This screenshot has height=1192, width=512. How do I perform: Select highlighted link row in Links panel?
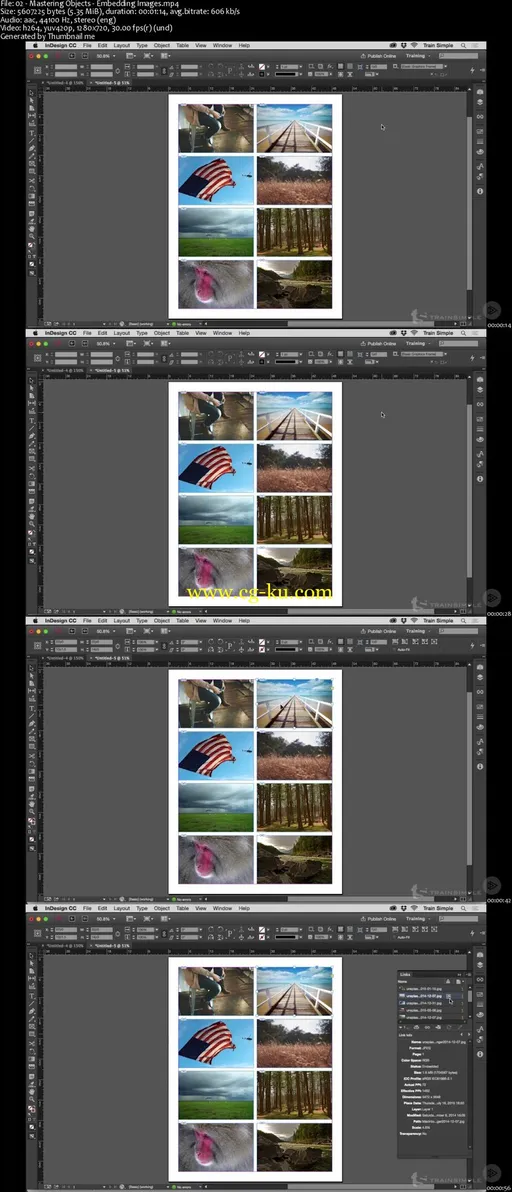pyautogui.click(x=430, y=996)
